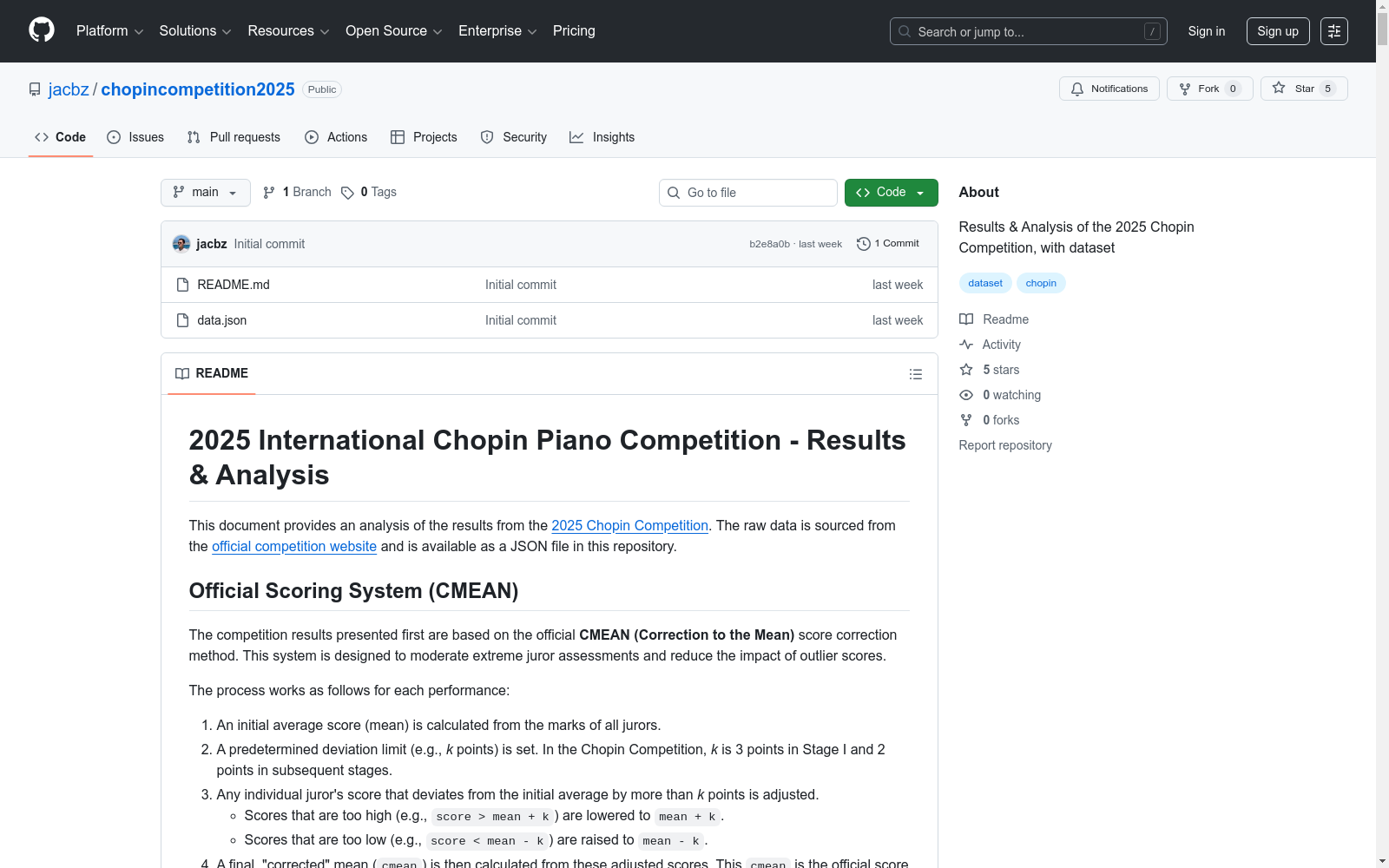Expand the Open Source menu
Screen dimensions: 1389x868
click(394, 31)
